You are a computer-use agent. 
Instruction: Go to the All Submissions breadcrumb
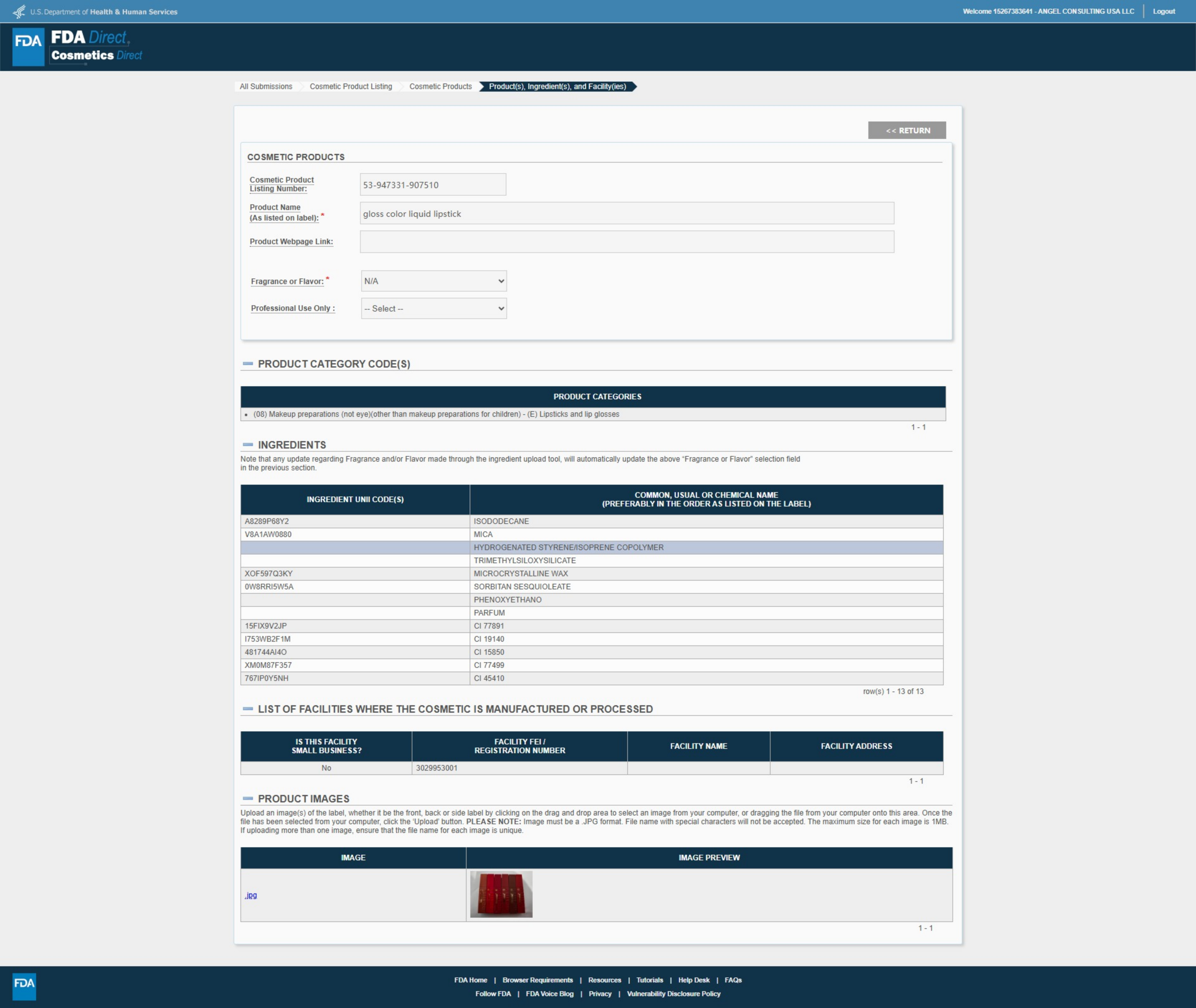(x=266, y=86)
